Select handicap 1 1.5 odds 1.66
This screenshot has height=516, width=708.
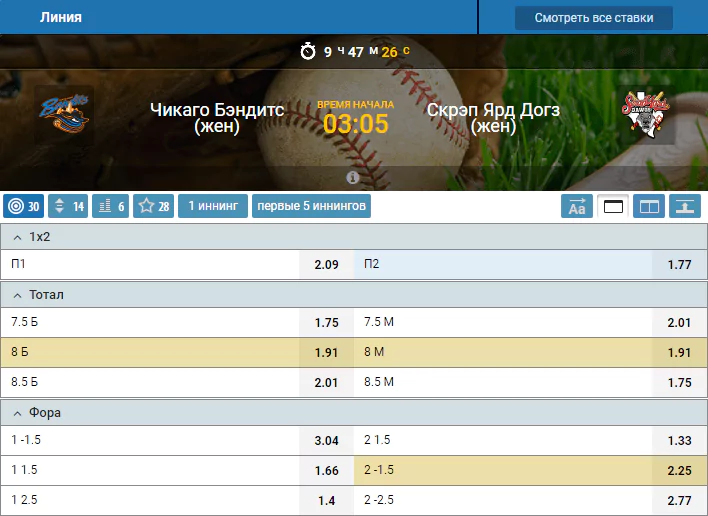coord(177,470)
